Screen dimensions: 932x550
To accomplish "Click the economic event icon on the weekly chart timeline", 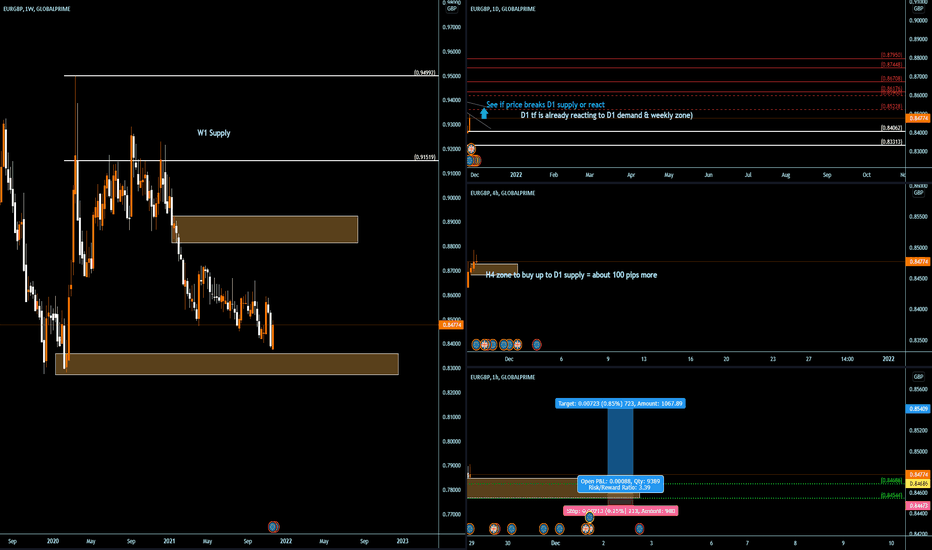I will (x=273, y=526).
